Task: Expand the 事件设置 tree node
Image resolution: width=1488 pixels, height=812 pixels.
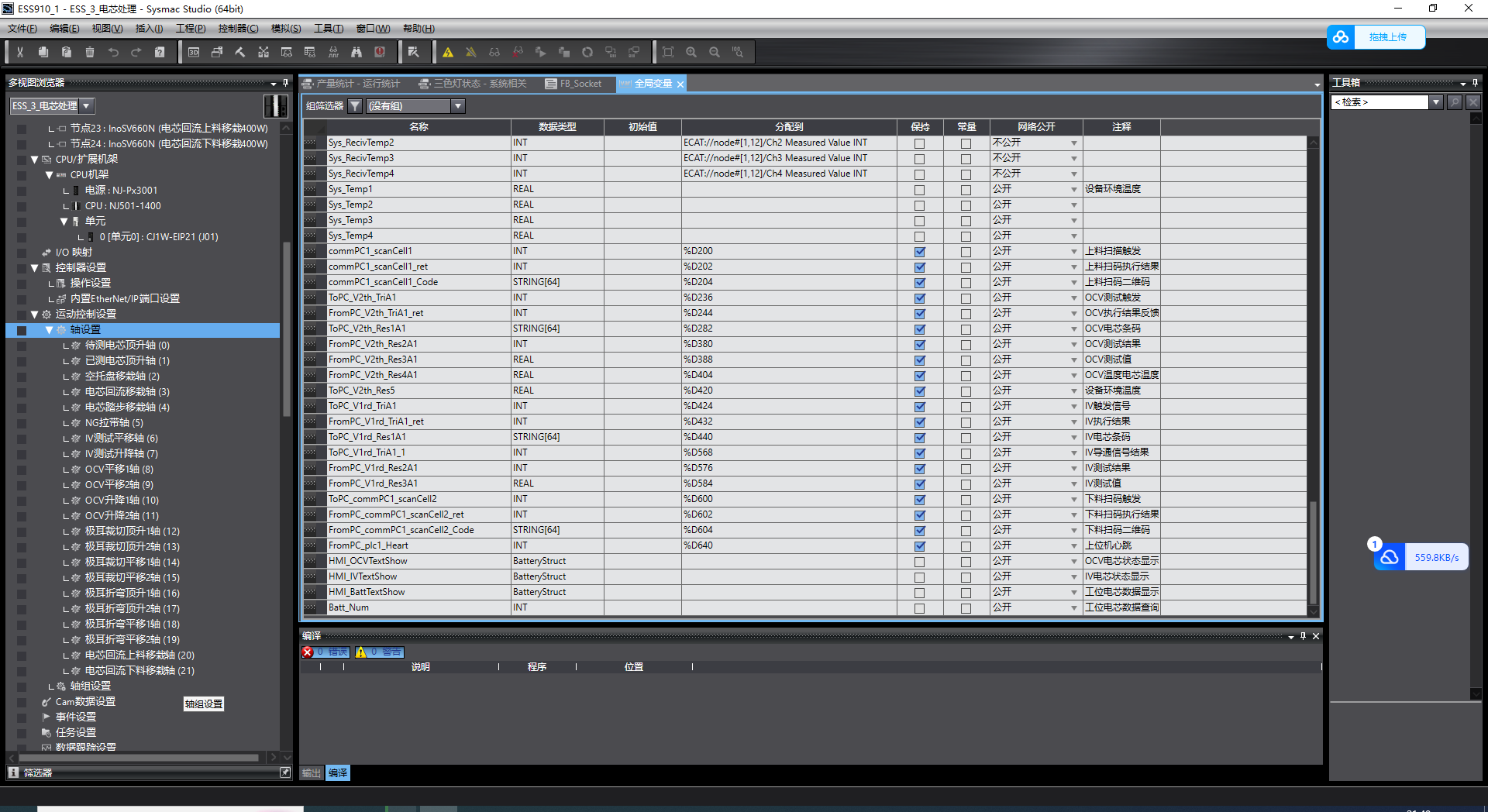Action: click(x=46, y=717)
